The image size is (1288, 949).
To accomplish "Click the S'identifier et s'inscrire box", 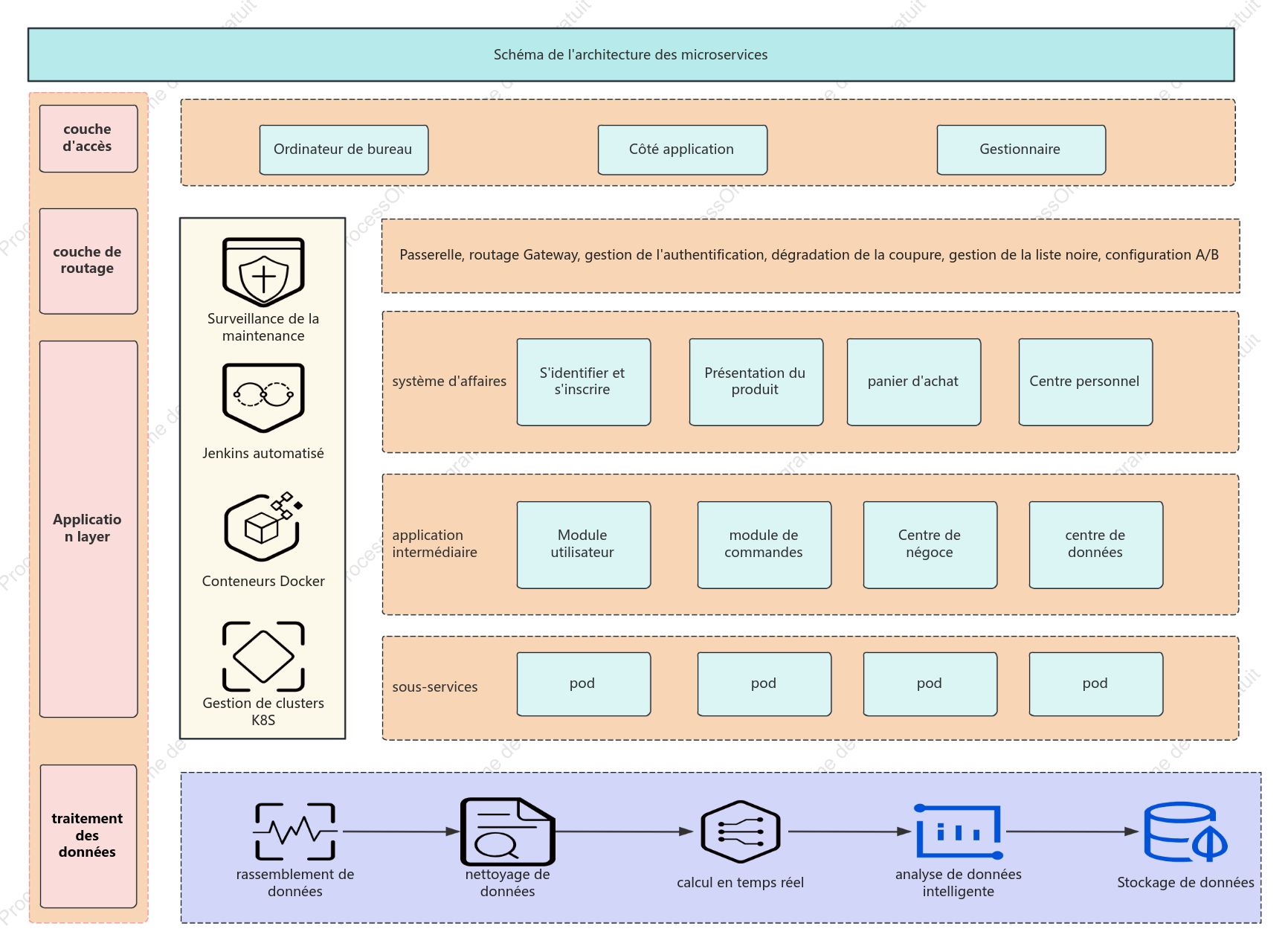I will [x=584, y=382].
